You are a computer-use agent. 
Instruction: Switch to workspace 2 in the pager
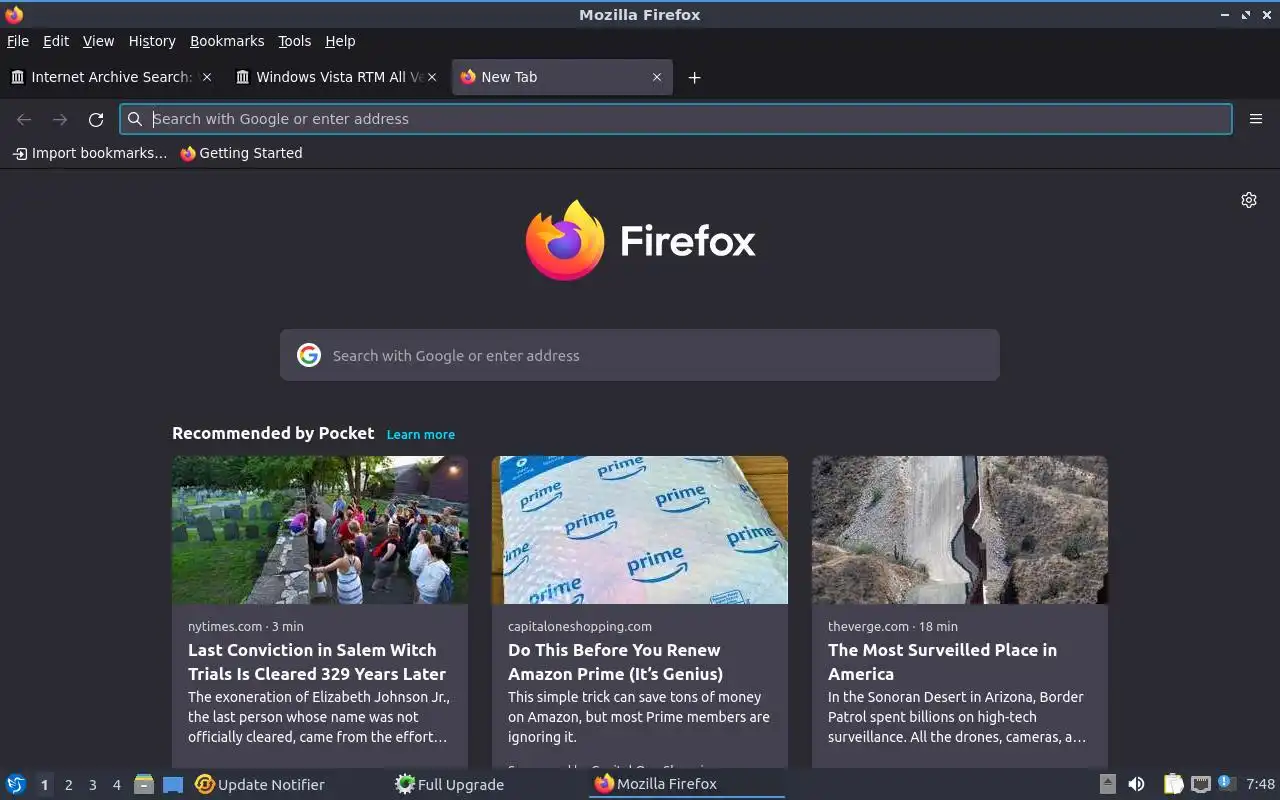pyautogui.click(x=68, y=785)
